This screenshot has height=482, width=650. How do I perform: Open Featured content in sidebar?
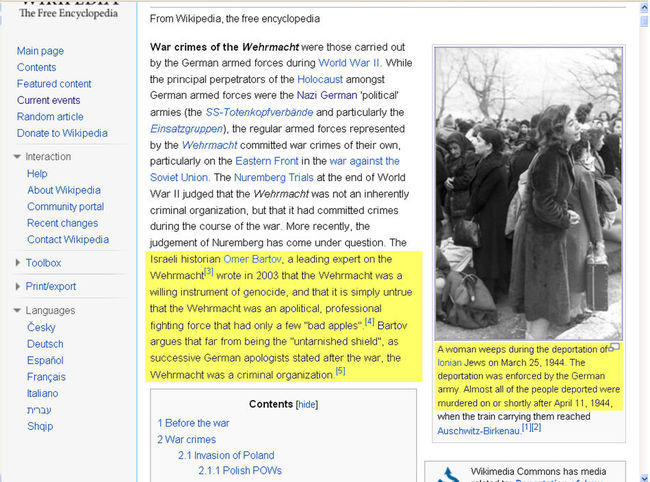click(x=54, y=84)
